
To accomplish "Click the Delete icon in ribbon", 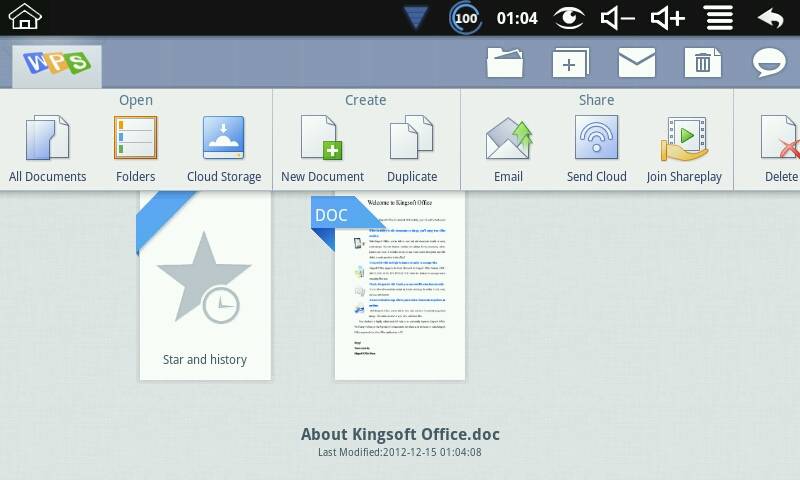I will (779, 149).
